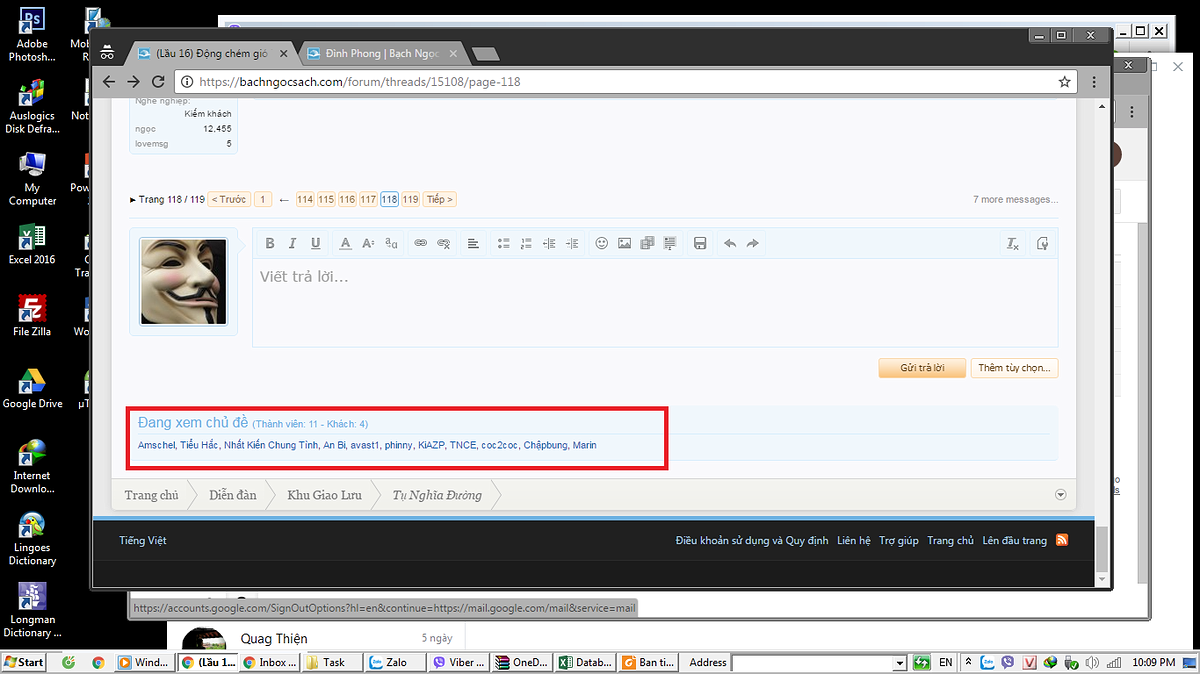Click the unordered list icon
The width and height of the screenshot is (1200, 674).
(x=503, y=243)
